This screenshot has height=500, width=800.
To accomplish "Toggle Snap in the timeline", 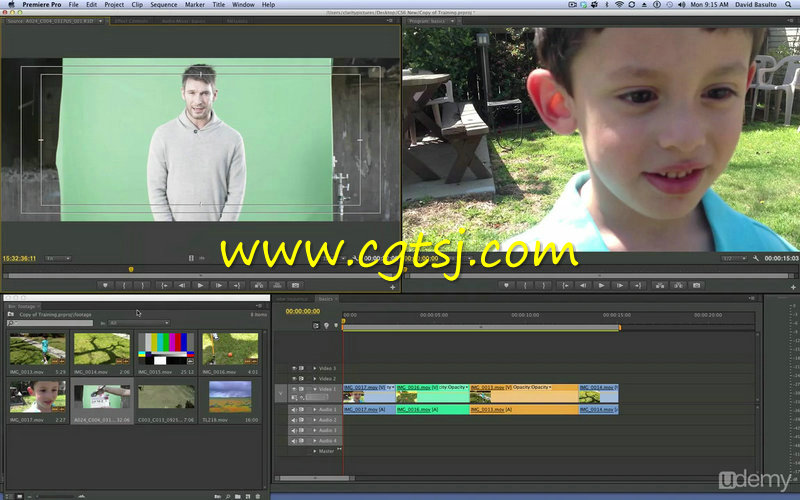I will pos(316,326).
